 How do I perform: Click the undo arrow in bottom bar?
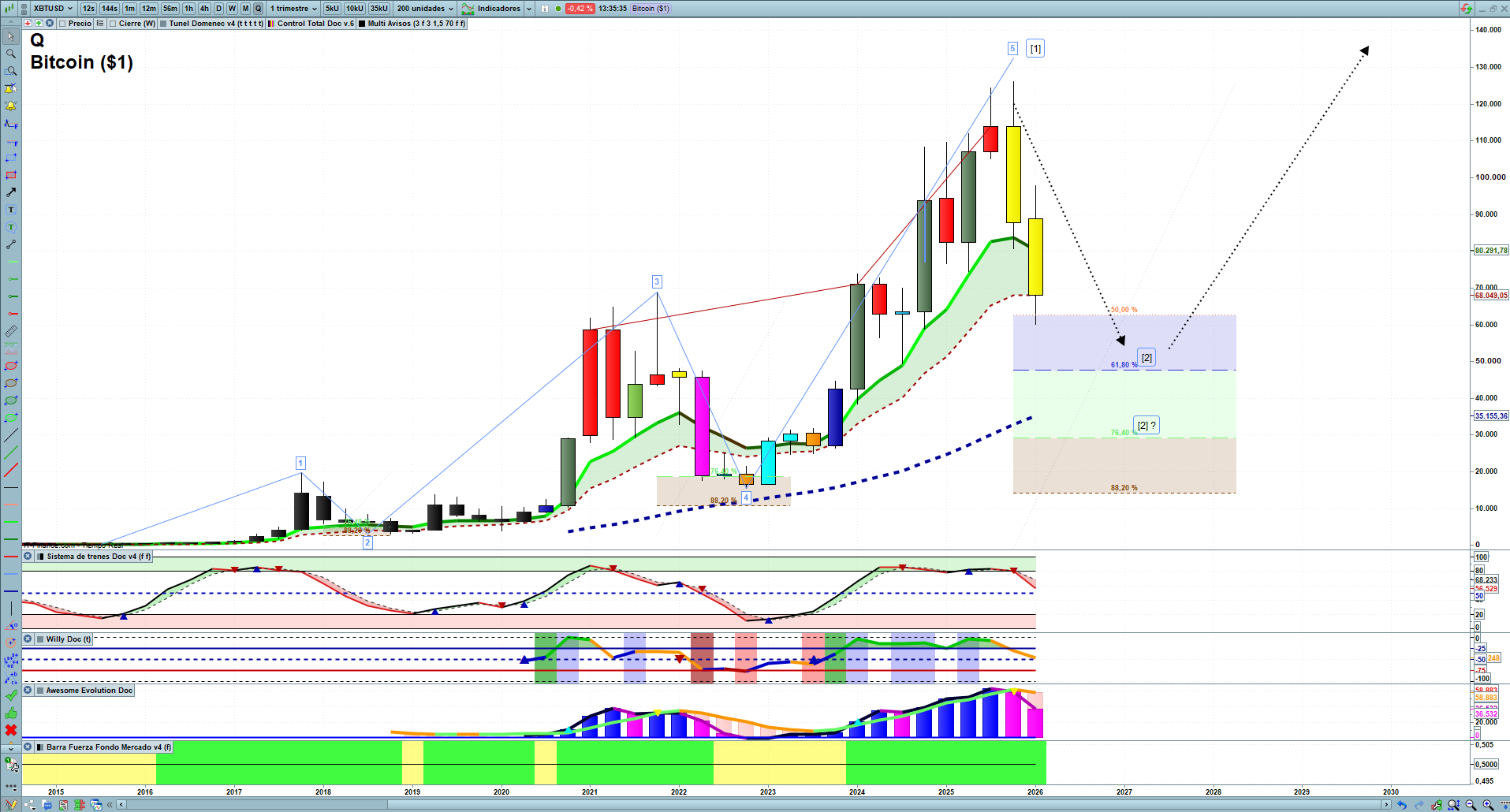pyautogui.click(x=1402, y=805)
